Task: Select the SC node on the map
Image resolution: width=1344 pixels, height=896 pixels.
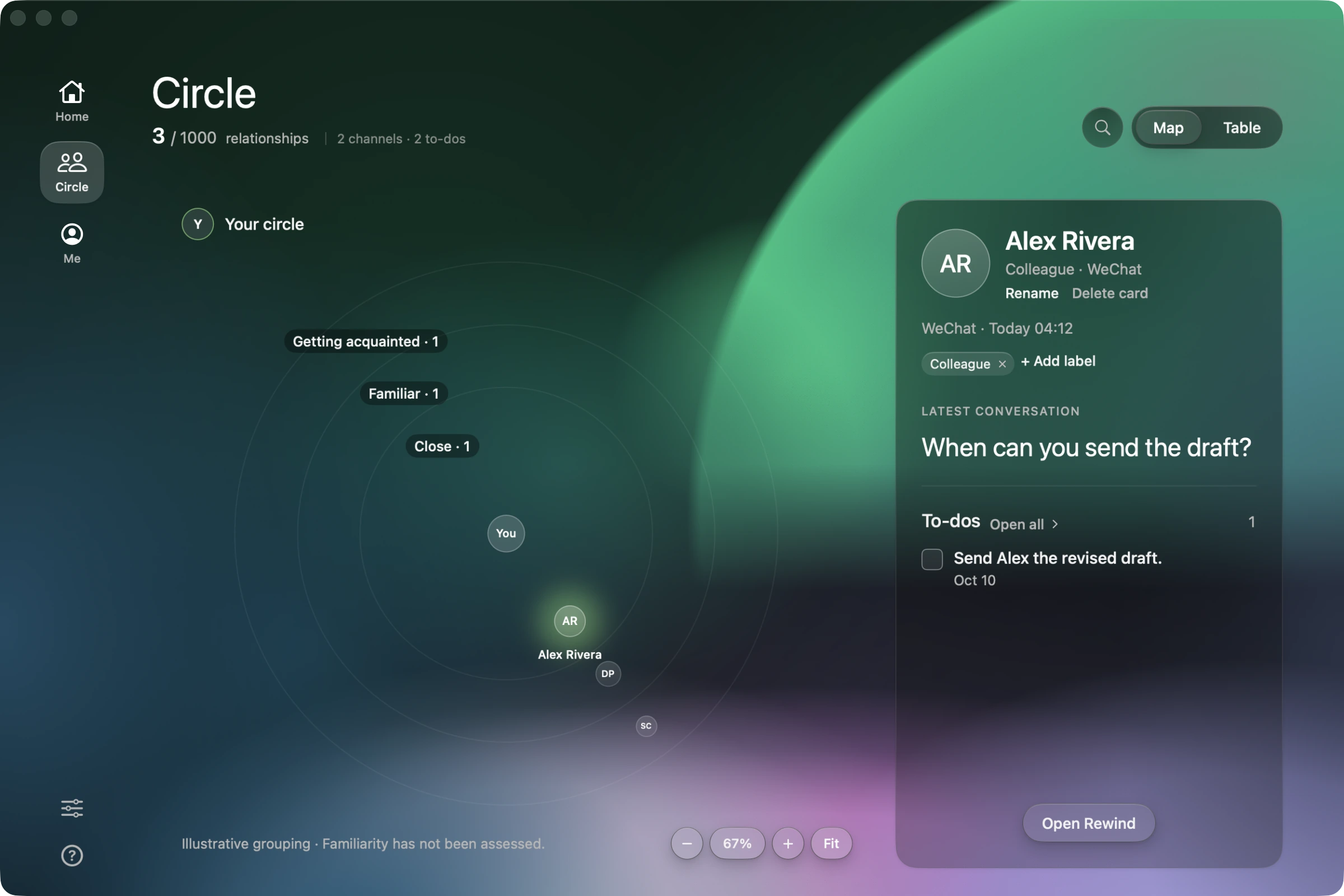Action: (x=646, y=726)
